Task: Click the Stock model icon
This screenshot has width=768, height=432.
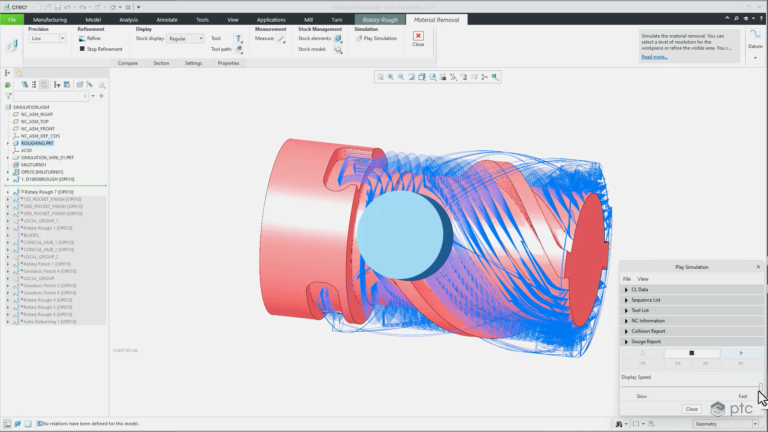Action: (338, 49)
